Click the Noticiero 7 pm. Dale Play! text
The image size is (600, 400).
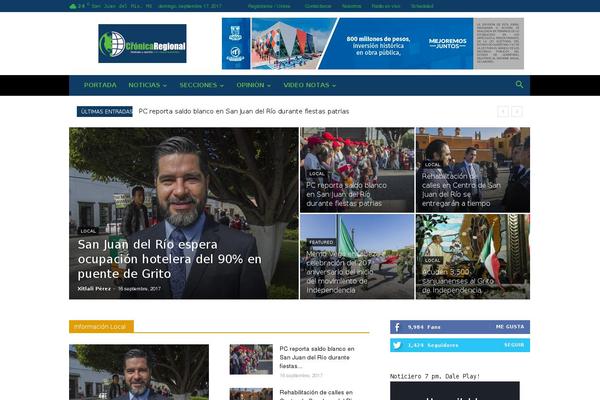435,376
